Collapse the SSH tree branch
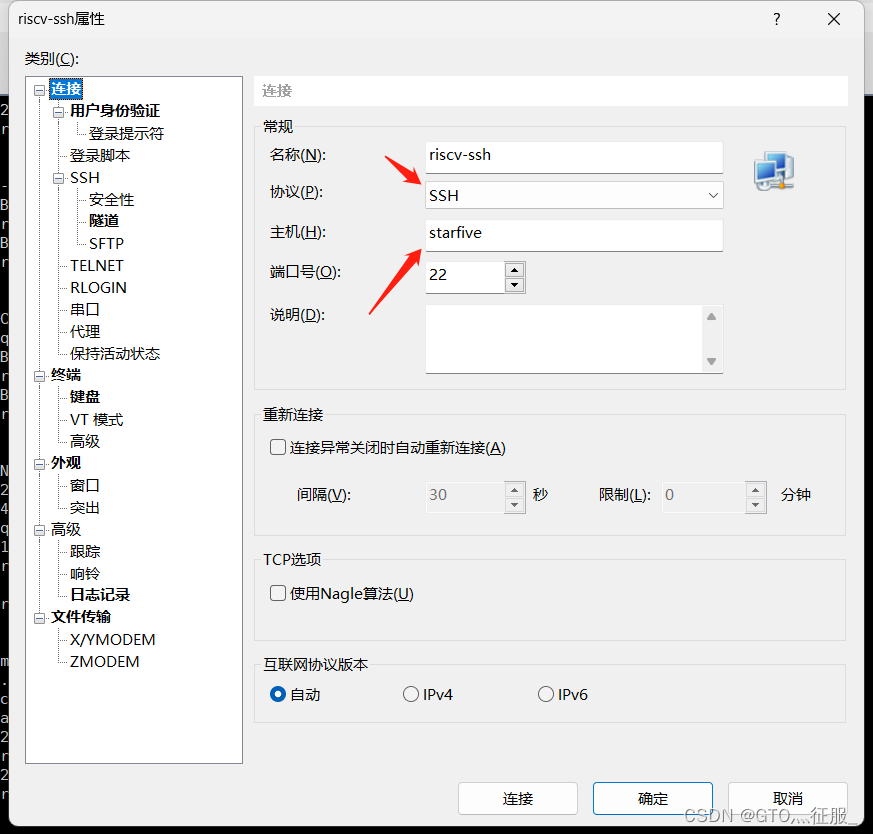Screen dimensions: 873x834 57,177
